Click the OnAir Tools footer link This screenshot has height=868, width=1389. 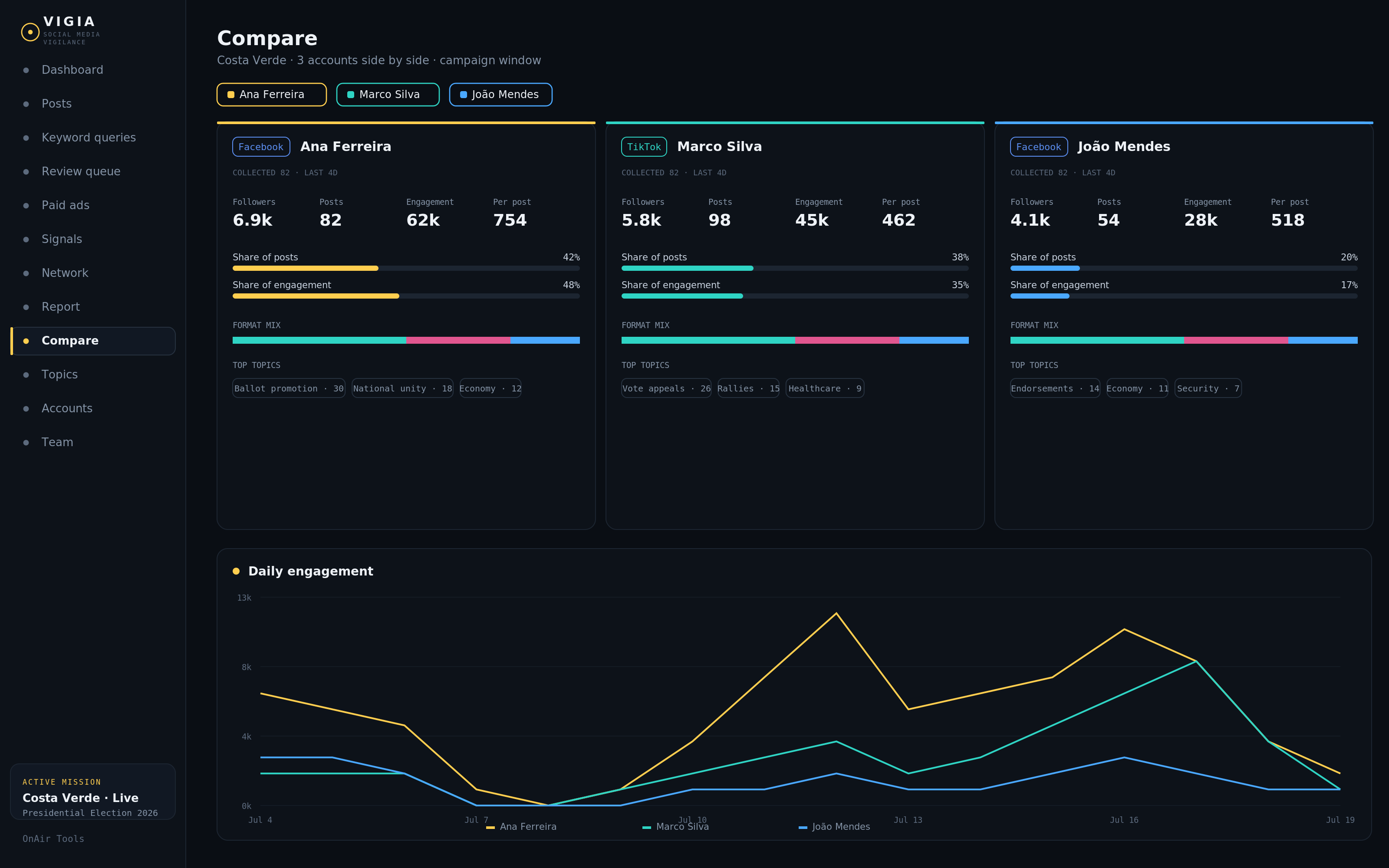(53, 839)
